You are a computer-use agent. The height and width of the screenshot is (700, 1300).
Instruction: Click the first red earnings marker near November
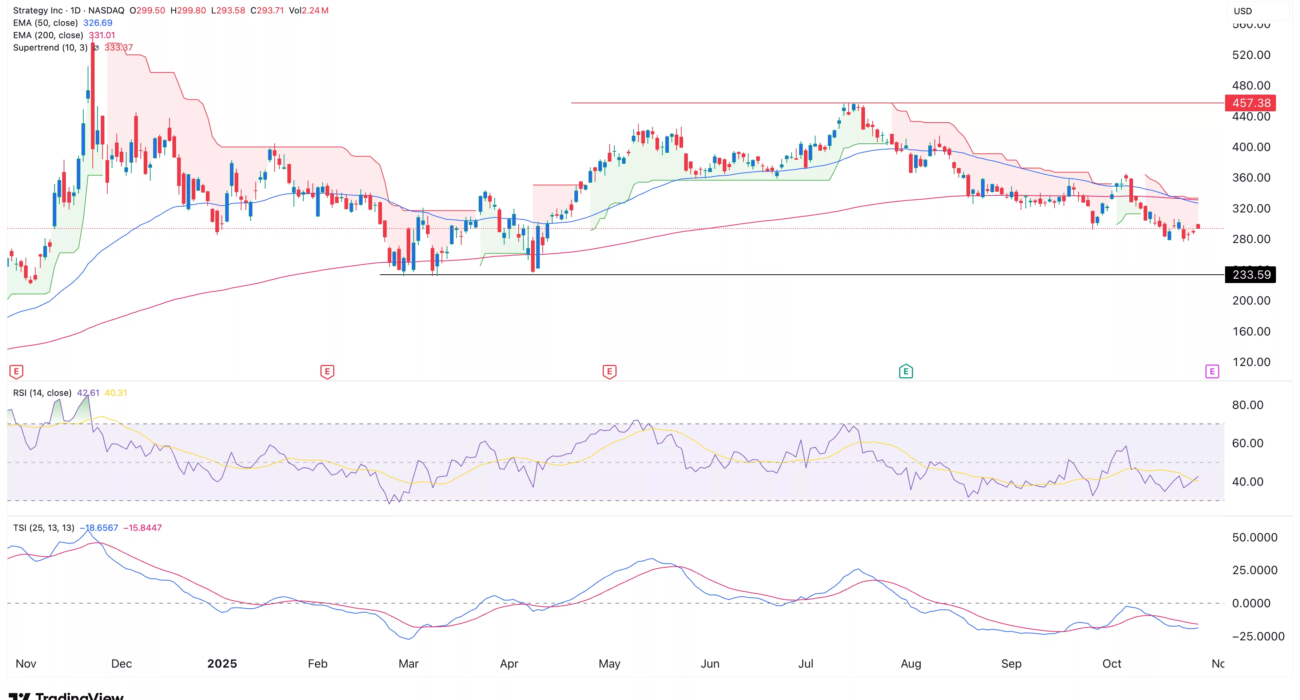click(11, 371)
